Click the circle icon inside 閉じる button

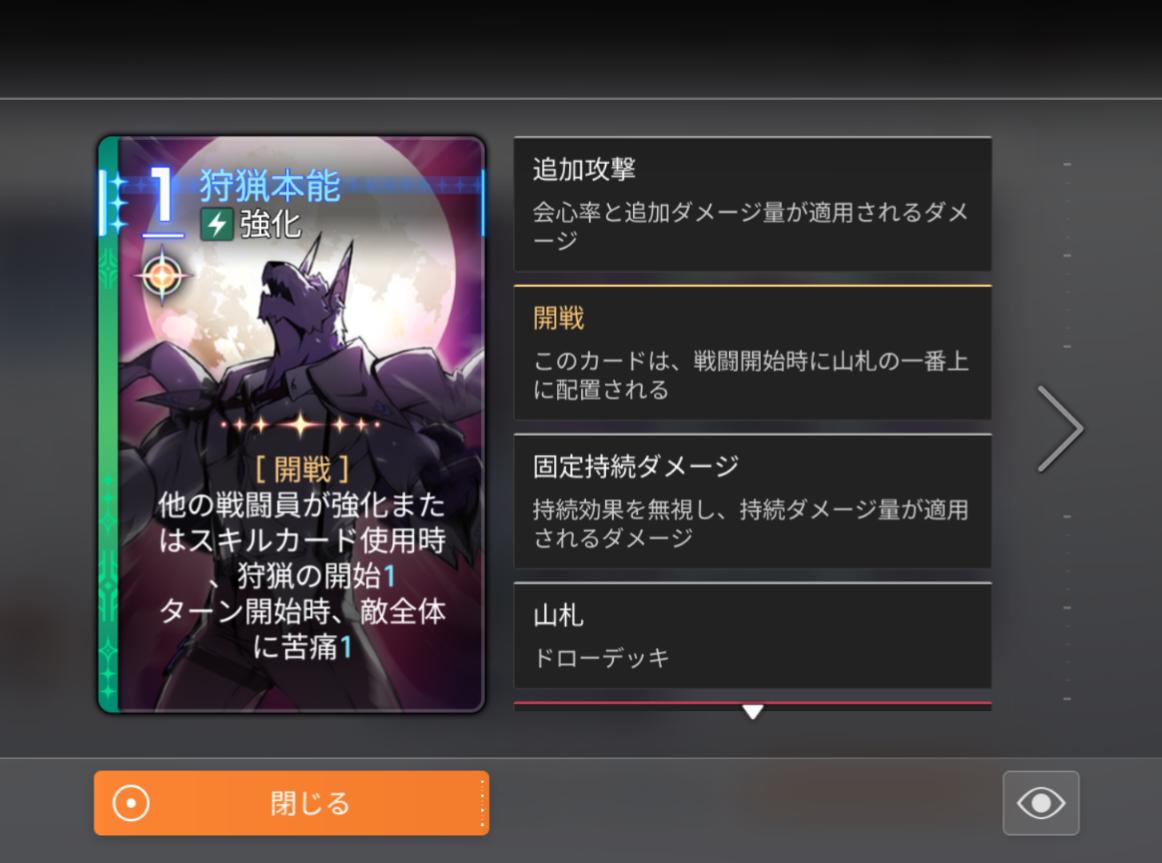(x=131, y=803)
